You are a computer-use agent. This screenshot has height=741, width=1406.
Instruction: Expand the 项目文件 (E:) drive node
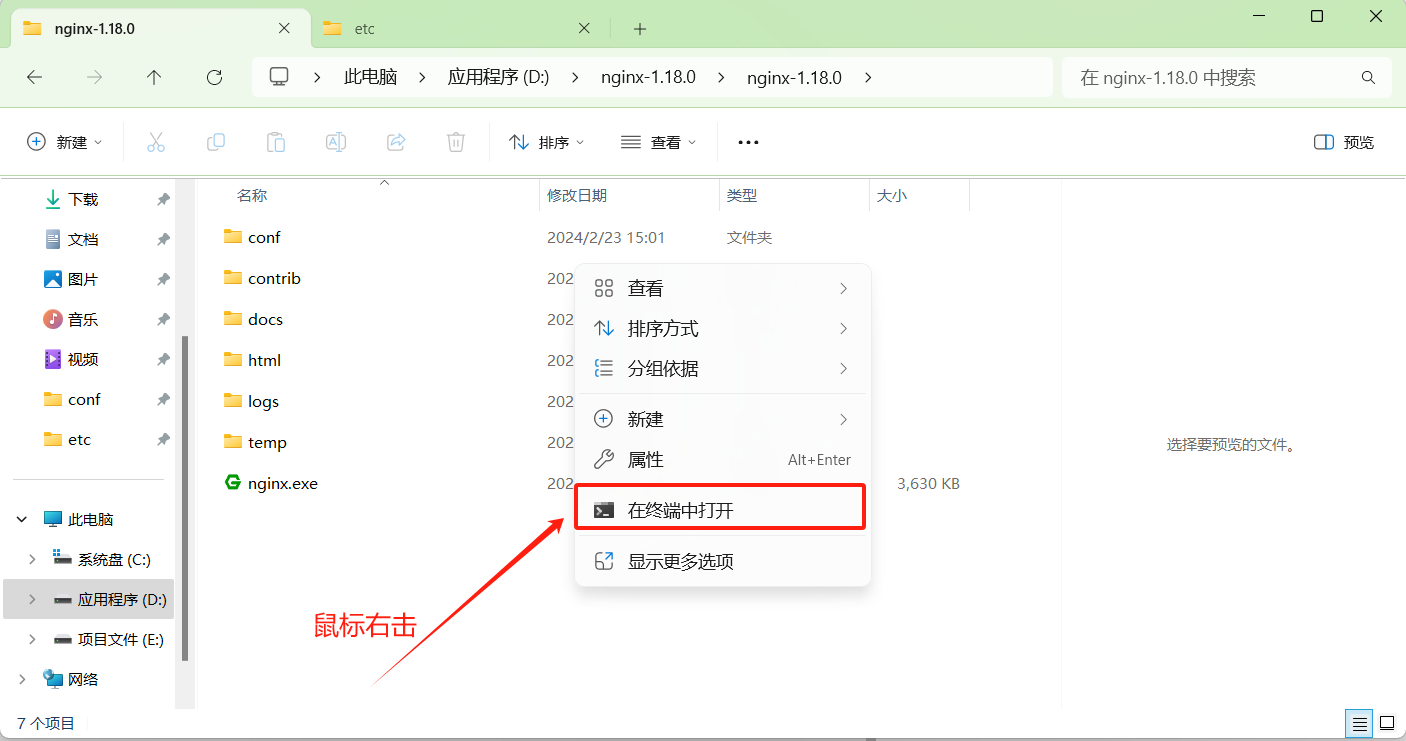32,639
